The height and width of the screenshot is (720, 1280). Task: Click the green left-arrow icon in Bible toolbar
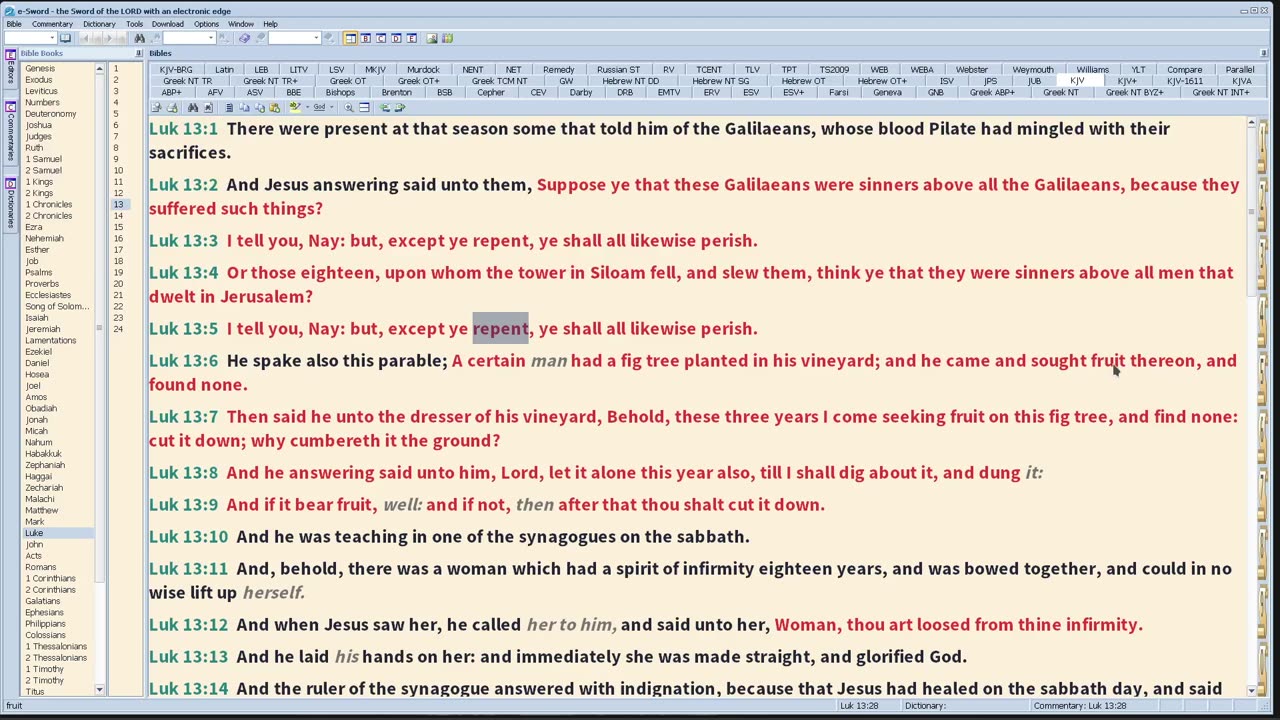(x=385, y=107)
